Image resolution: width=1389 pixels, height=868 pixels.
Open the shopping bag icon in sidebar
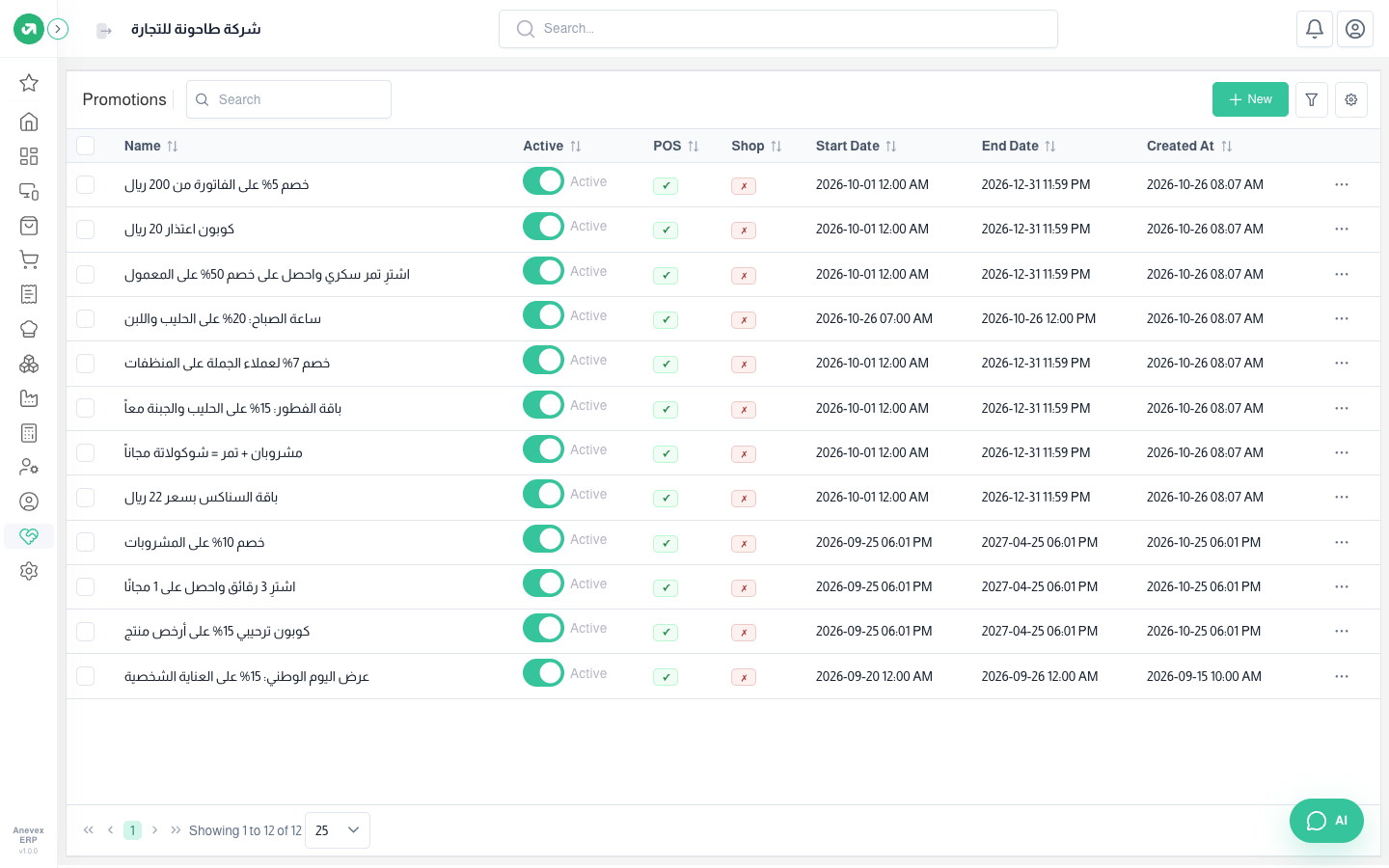pyautogui.click(x=29, y=226)
